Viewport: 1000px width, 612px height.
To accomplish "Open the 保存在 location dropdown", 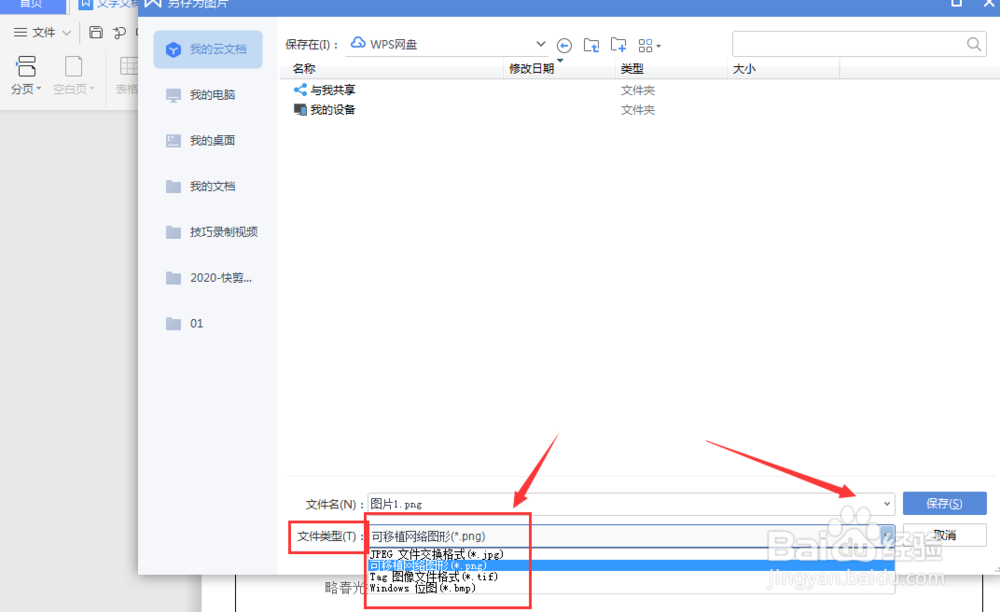I will point(540,43).
